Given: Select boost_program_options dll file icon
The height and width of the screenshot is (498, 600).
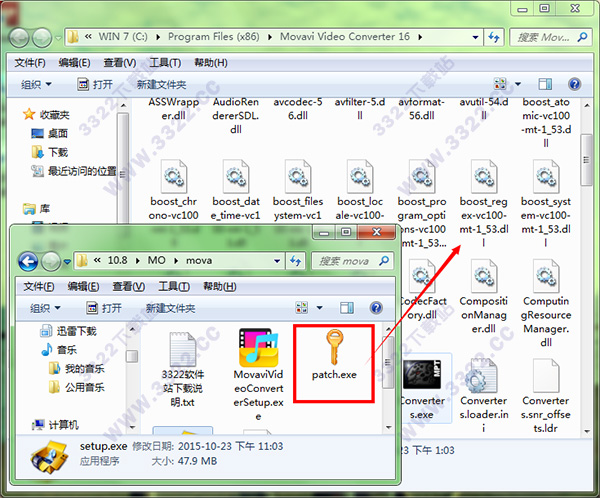Looking at the screenshot, I should (422, 176).
